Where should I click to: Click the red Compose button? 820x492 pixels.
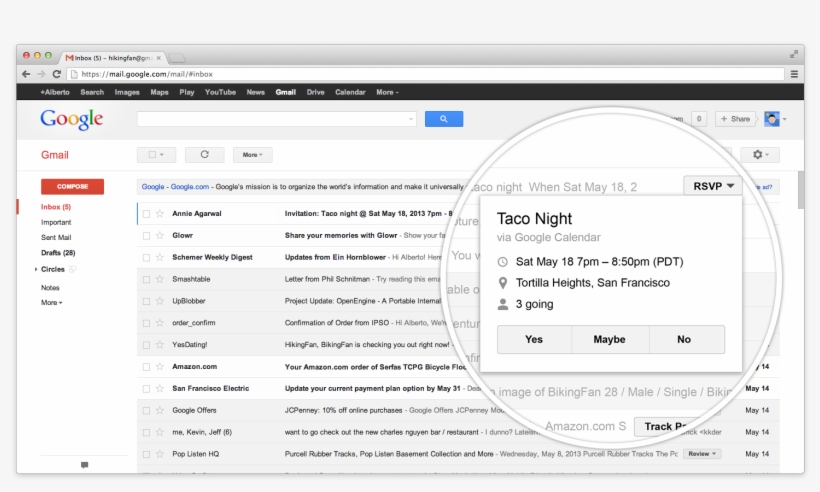[73, 186]
